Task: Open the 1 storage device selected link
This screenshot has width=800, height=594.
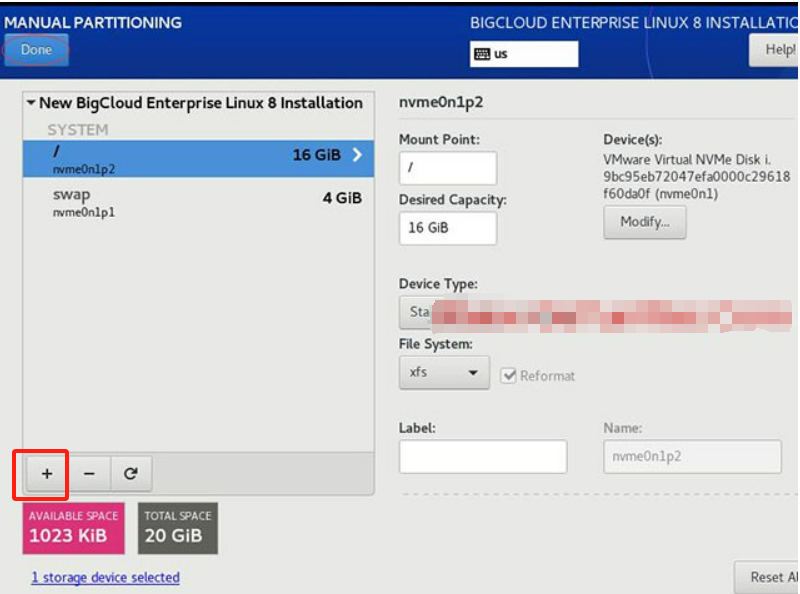Action: 106,577
